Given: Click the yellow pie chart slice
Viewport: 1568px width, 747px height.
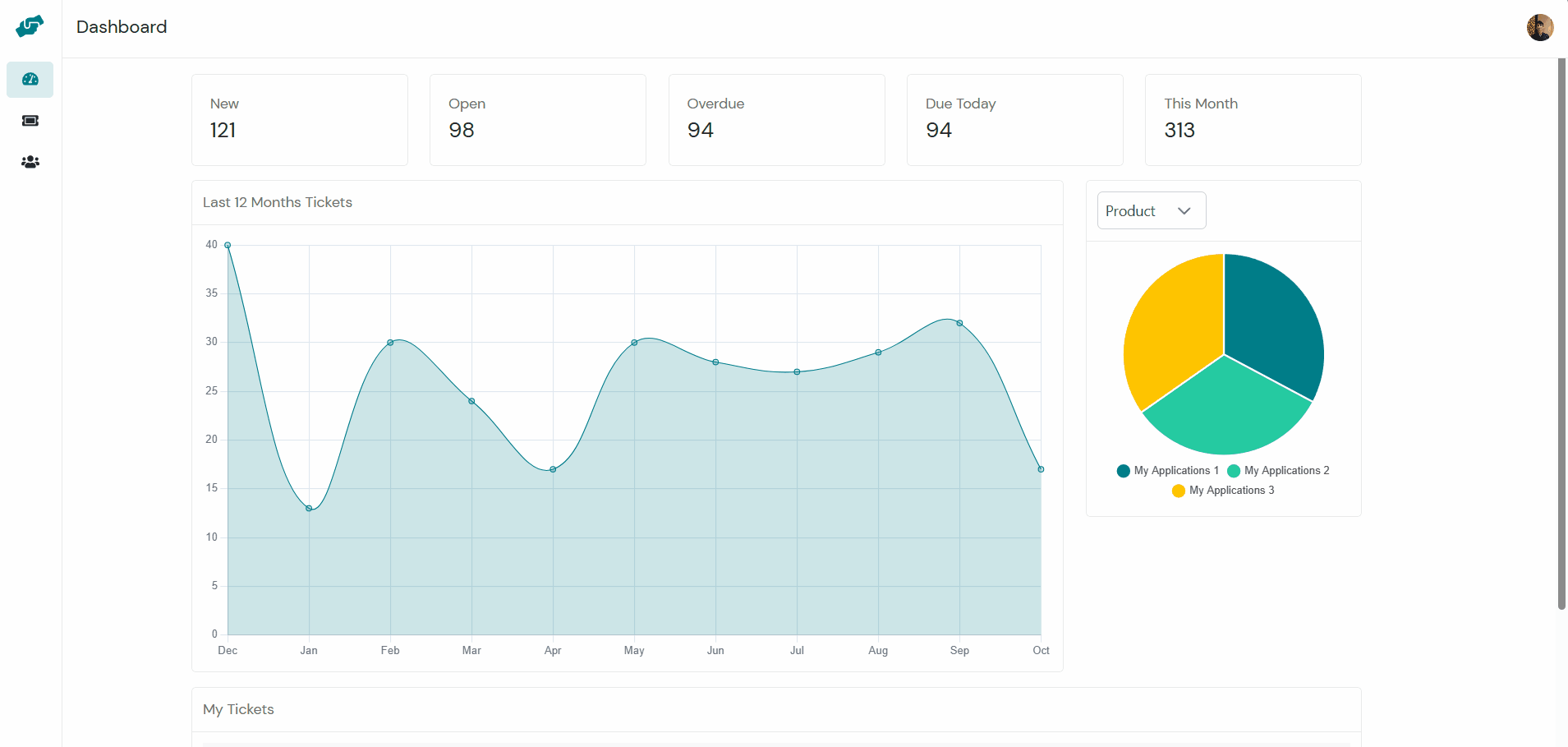Looking at the screenshot, I should tap(1170, 329).
